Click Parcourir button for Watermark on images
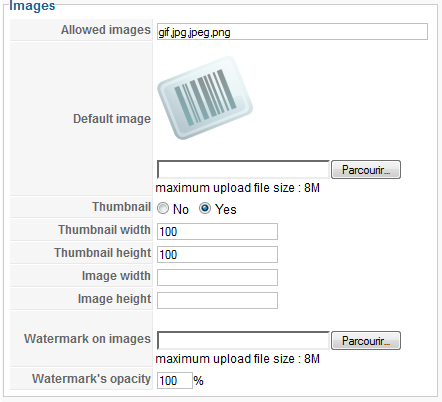 366,340
